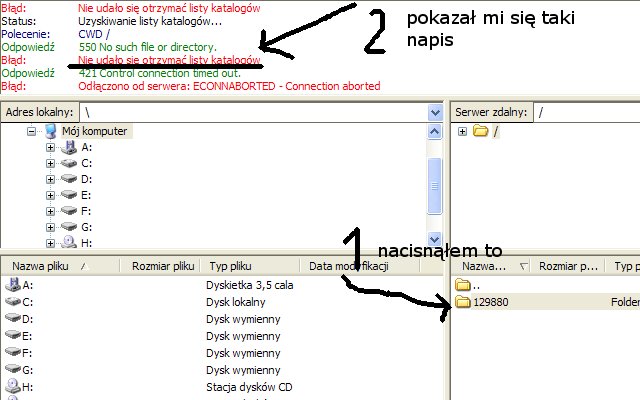This screenshot has height=400, width=640.
Task: Expand remote root folder / node
Action: click(x=462, y=131)
